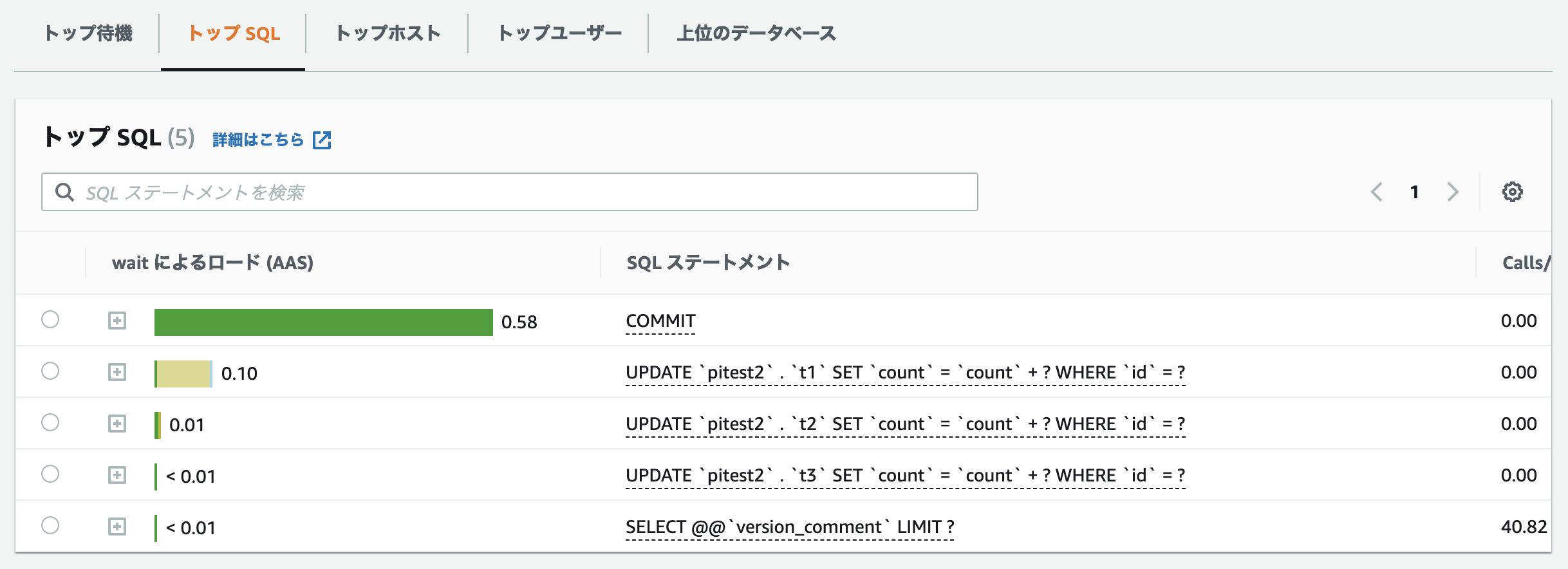The image size is (1568, 569).
Task: Click the external link icon beside 詳細はこちら
Action: 322,140
